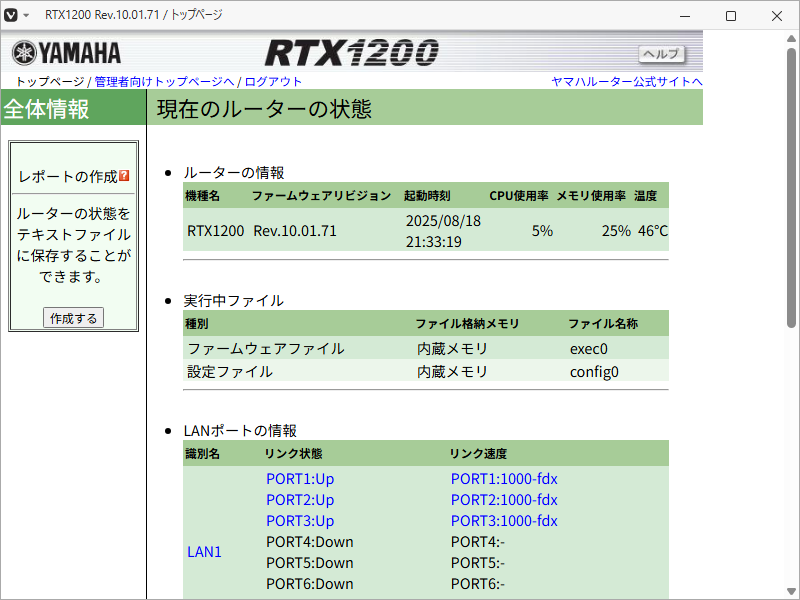800x600 pixels.
Task: Click the LANポートの情報 section title
Action: click(x=240, y=430)
